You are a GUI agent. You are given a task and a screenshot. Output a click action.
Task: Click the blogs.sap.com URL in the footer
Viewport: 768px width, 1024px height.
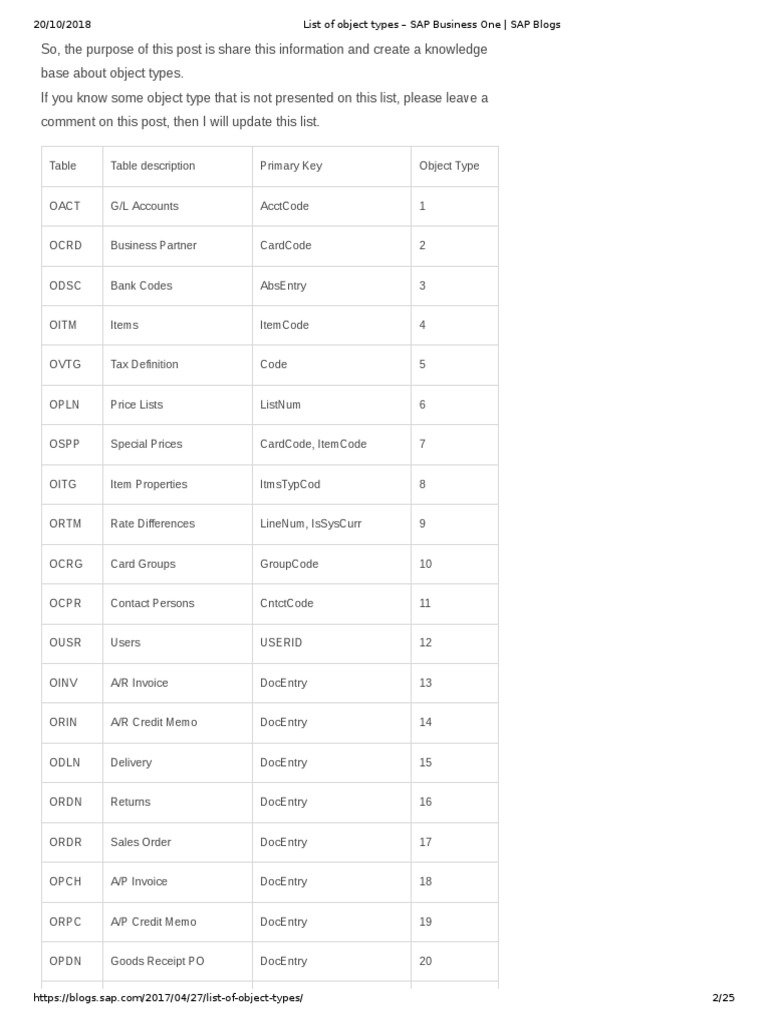(168, 998)
